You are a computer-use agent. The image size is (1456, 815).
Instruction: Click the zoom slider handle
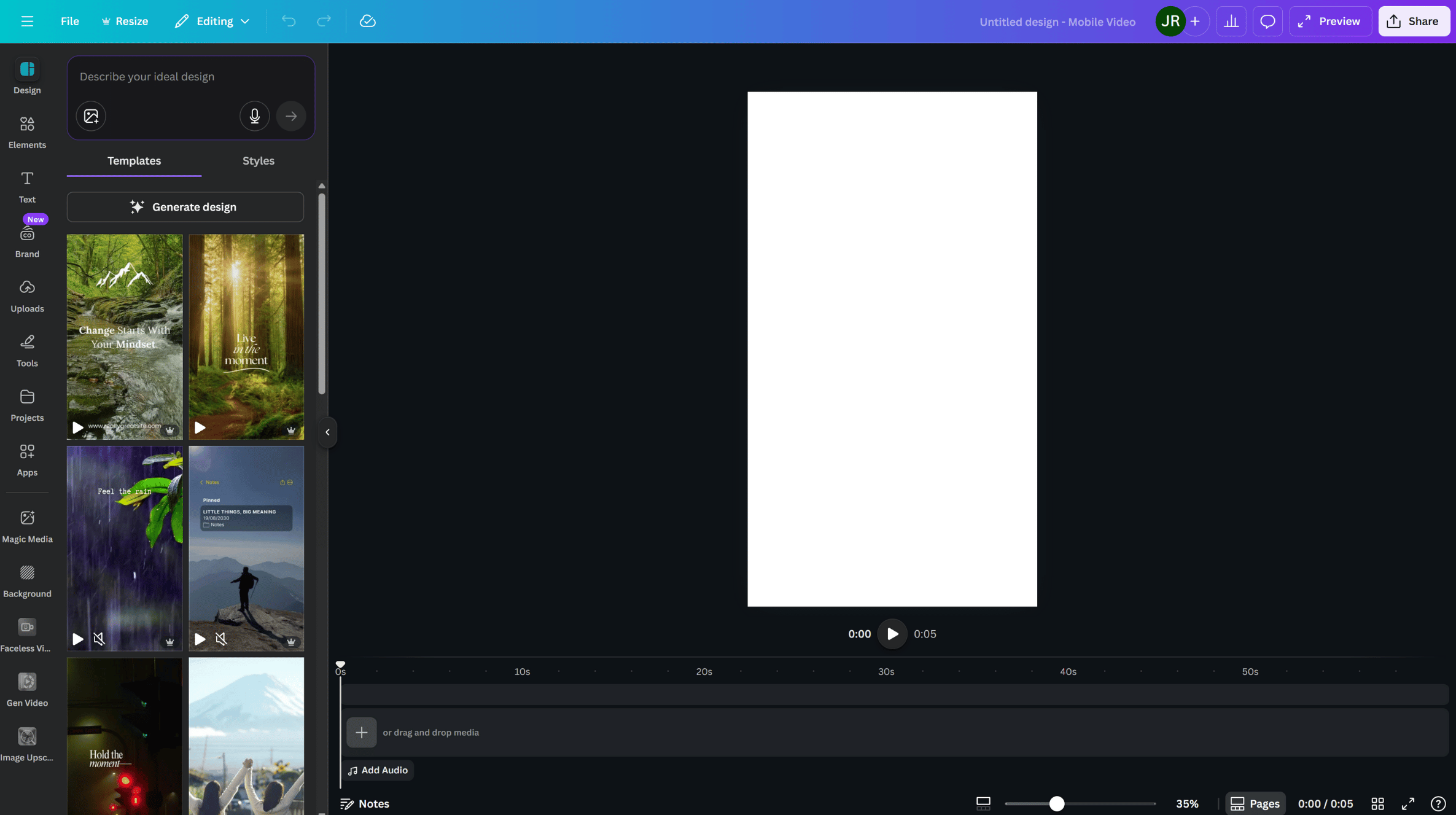pos(1056,803)
